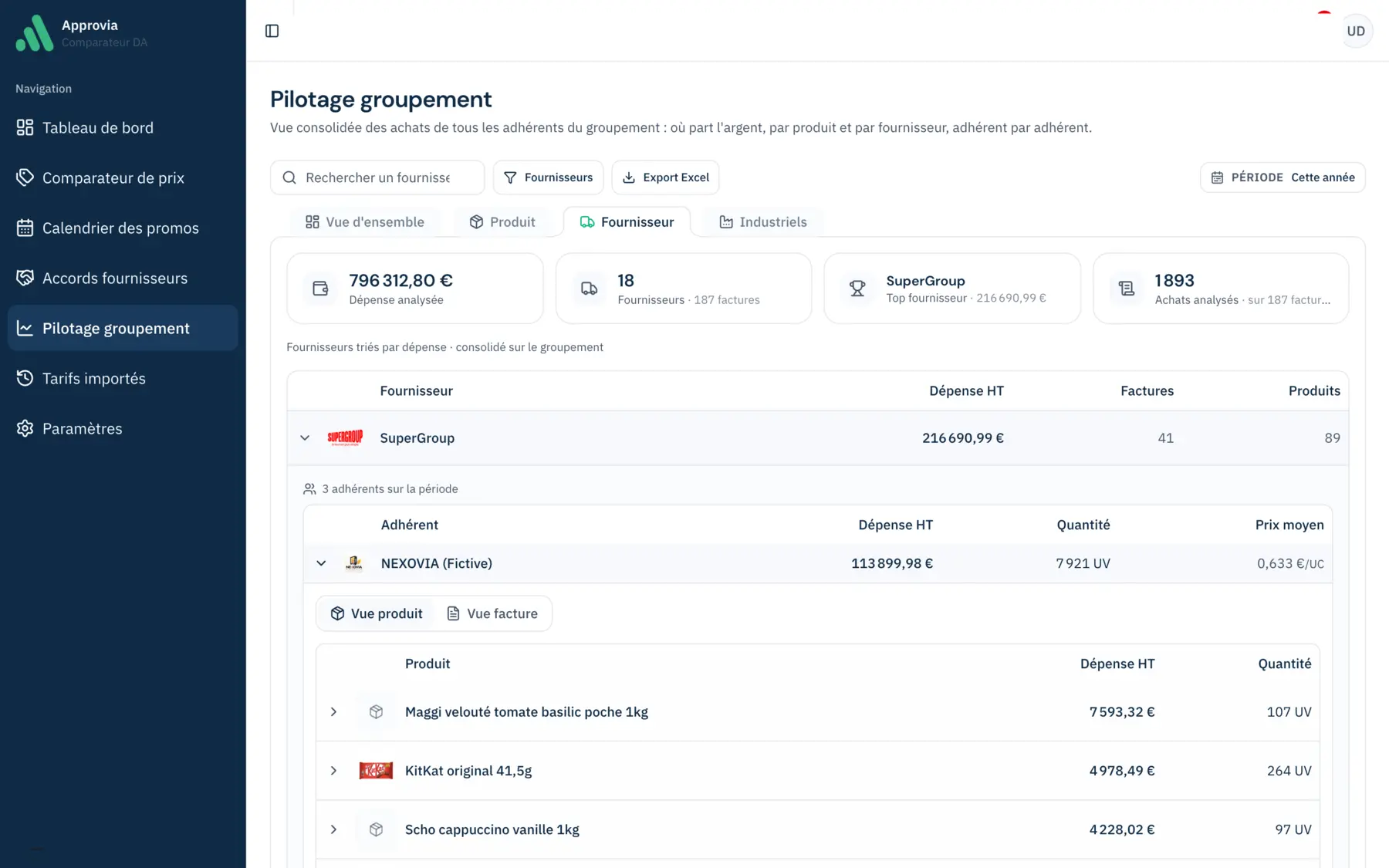Click the NEXOVIA member logo
The height and width of the screenshot is (868, 1389).
tap(354, 563)
